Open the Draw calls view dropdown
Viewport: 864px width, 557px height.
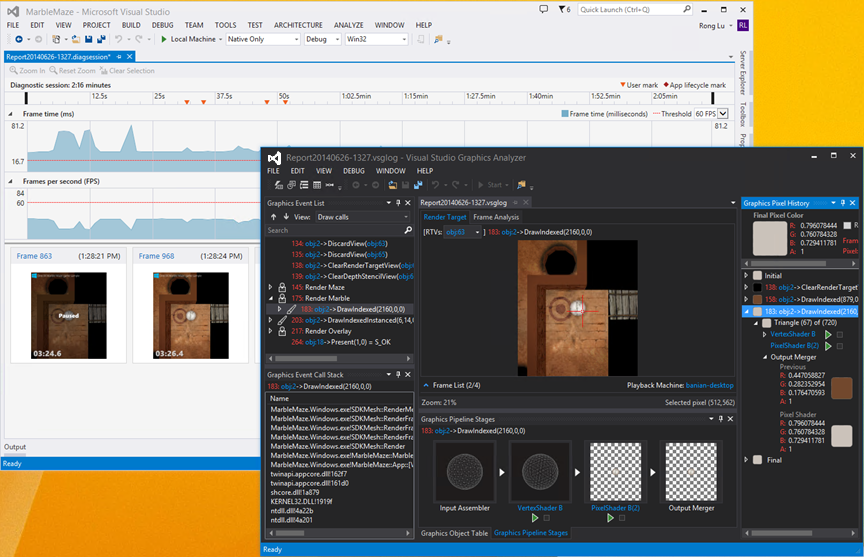[x=363, y=217]
